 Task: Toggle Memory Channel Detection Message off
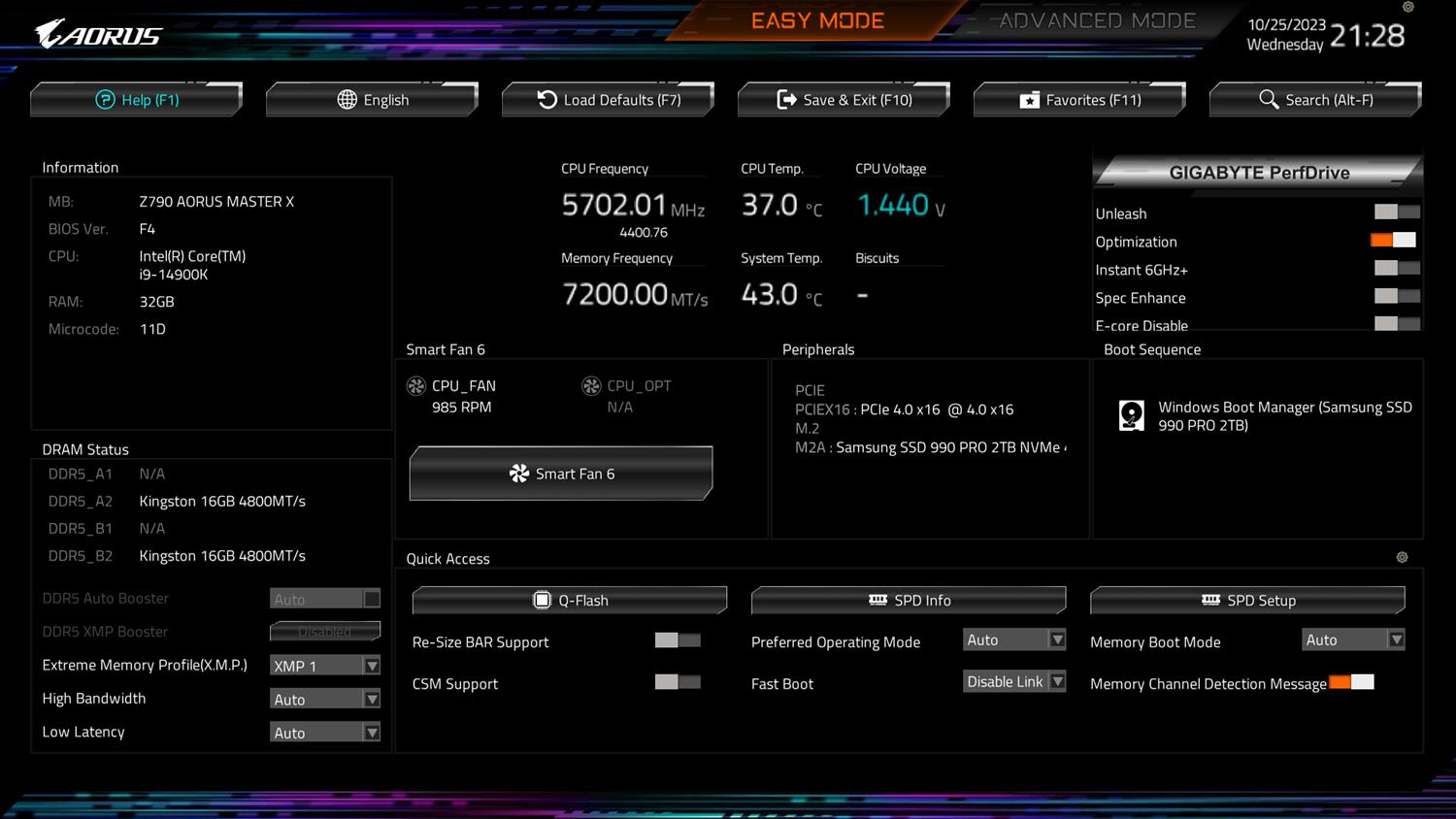1351,682
